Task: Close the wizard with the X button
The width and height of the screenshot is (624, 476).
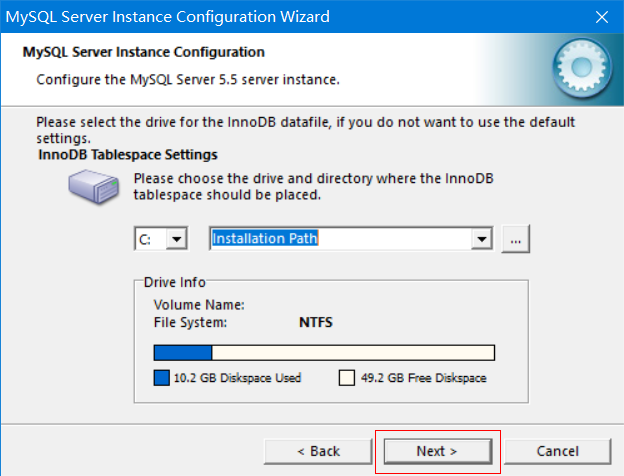Action: click(602, 17)
